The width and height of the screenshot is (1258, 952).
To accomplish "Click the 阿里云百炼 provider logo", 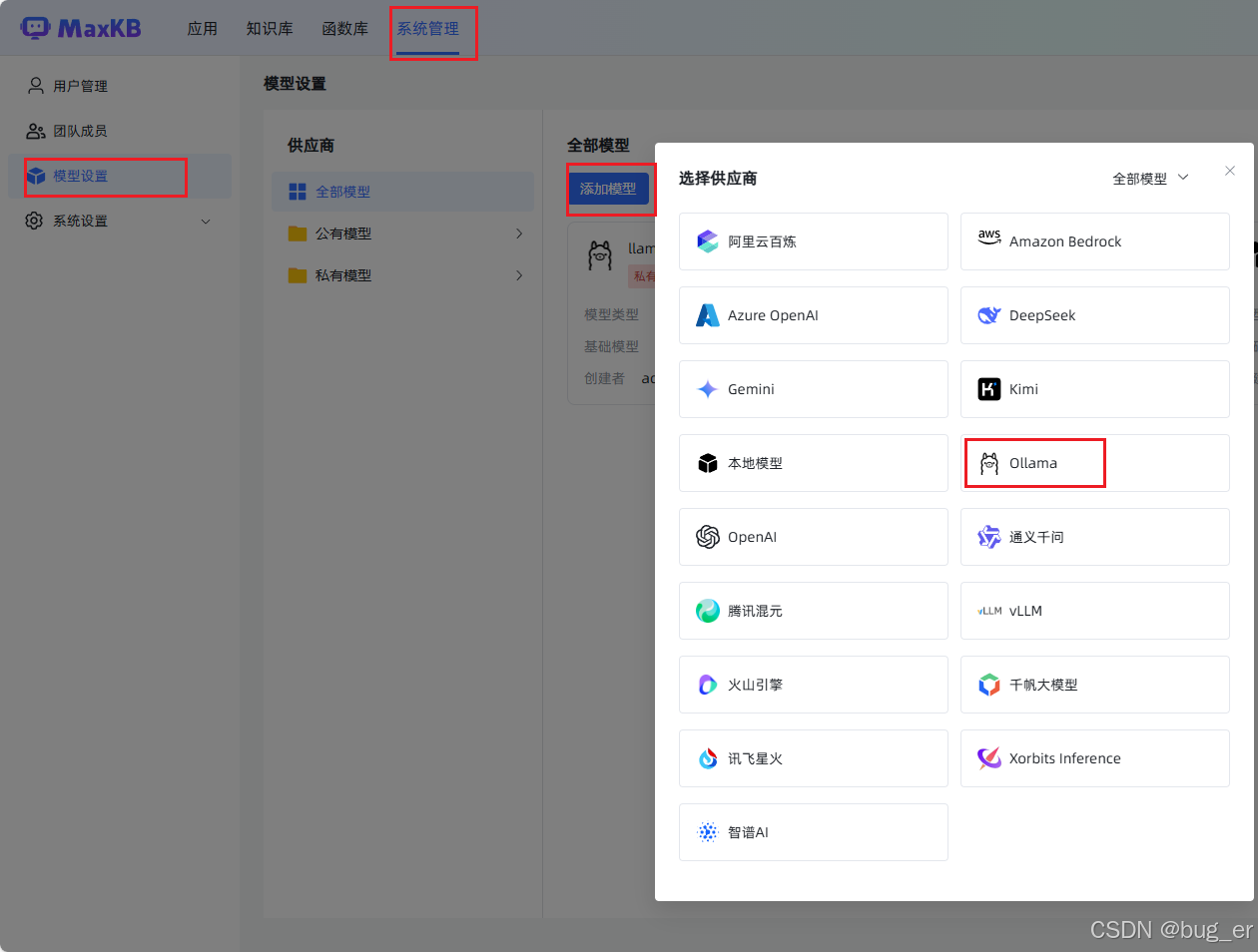I will pyautogui.click(x=708, y=241).
